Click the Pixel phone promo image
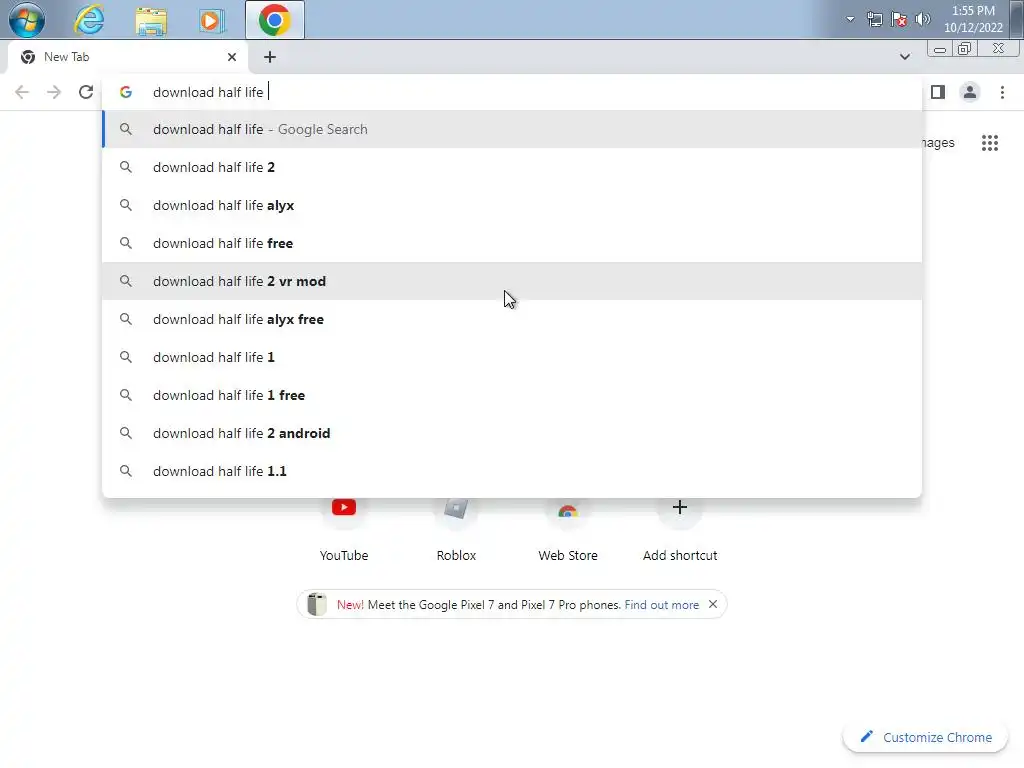Viewport: 1024px width, 768px height. [317, 604]
